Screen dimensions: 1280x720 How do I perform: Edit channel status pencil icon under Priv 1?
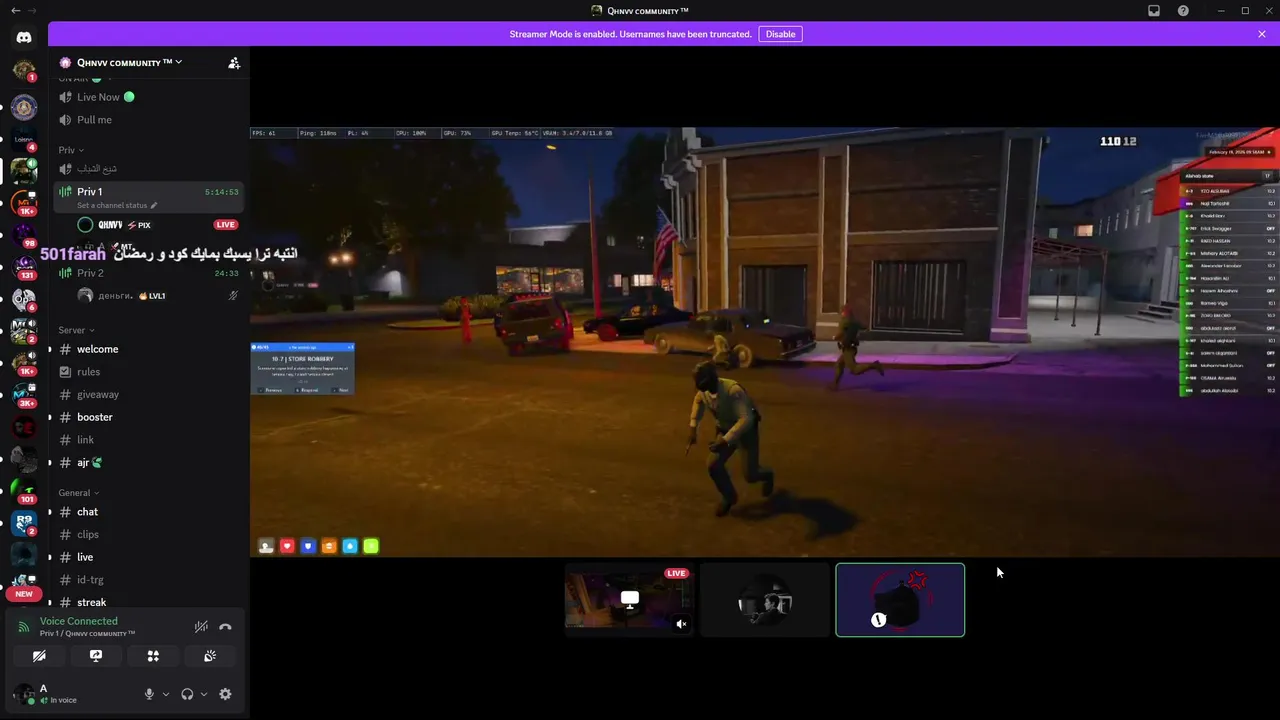point(154,205)
